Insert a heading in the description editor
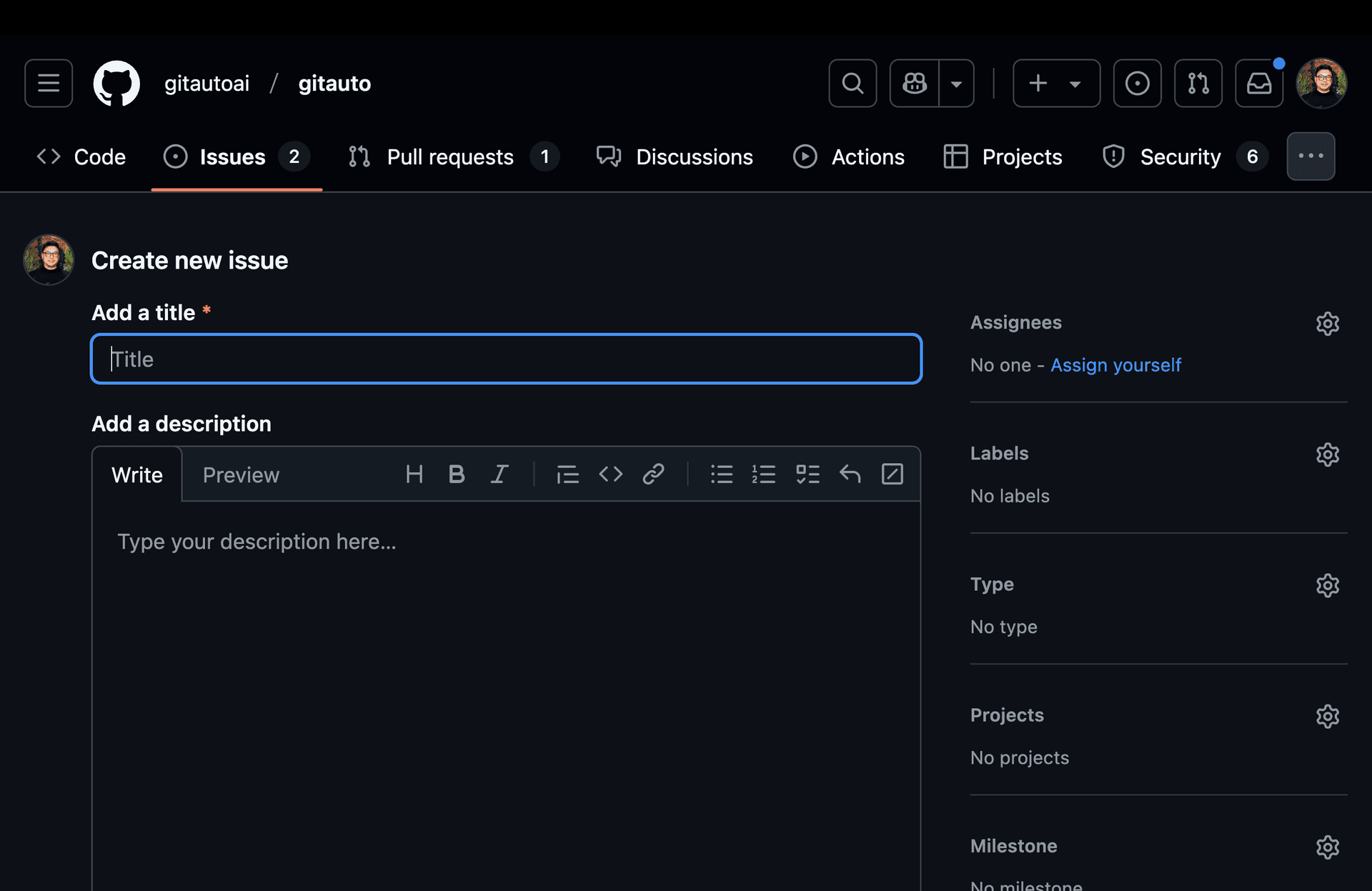This screenshot has height=891, width=1372. [414, 474]
